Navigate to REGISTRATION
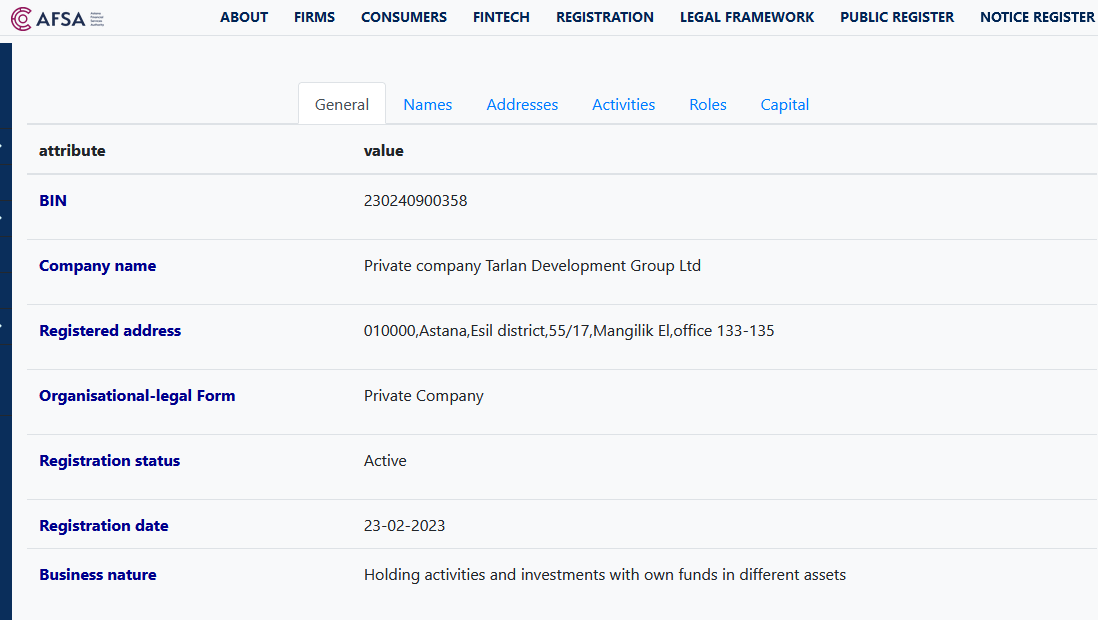The image size is (1098, 620). [604, 17]
